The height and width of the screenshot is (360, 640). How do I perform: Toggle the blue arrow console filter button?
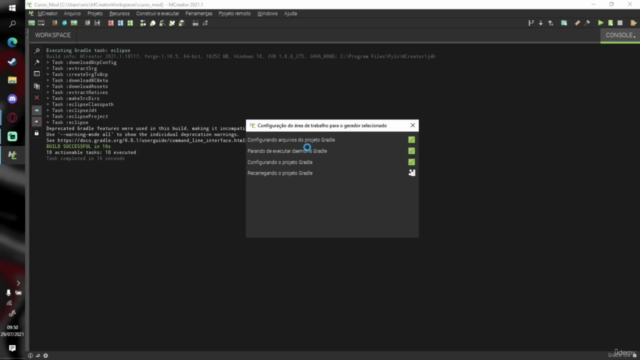(x=37, y=110)
